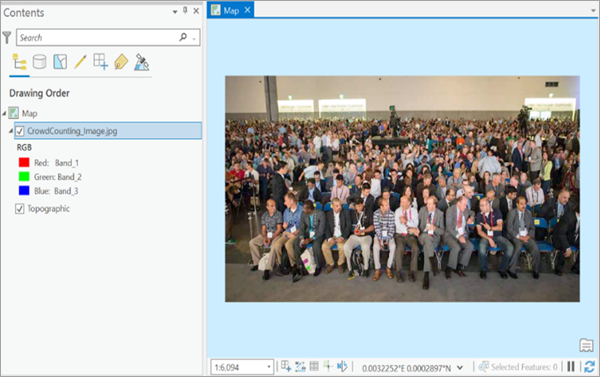Open List By Editing pencil icon
The height and width of the screenshot is (377, 600).
[x=80, y=62]
